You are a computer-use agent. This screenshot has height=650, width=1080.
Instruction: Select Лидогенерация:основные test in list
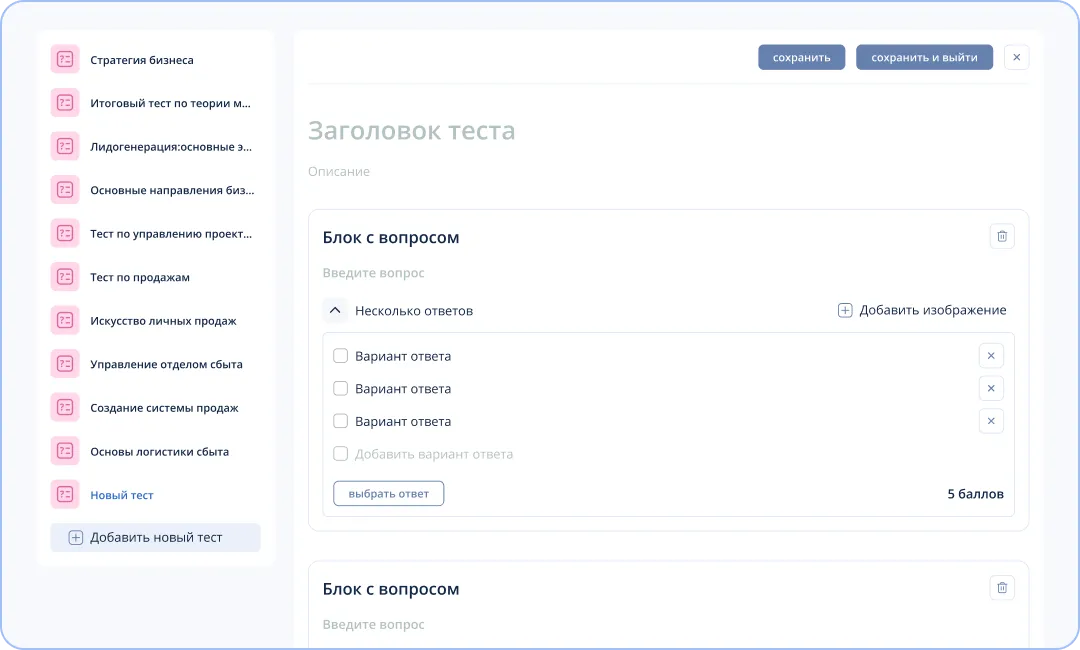(171, 147)
